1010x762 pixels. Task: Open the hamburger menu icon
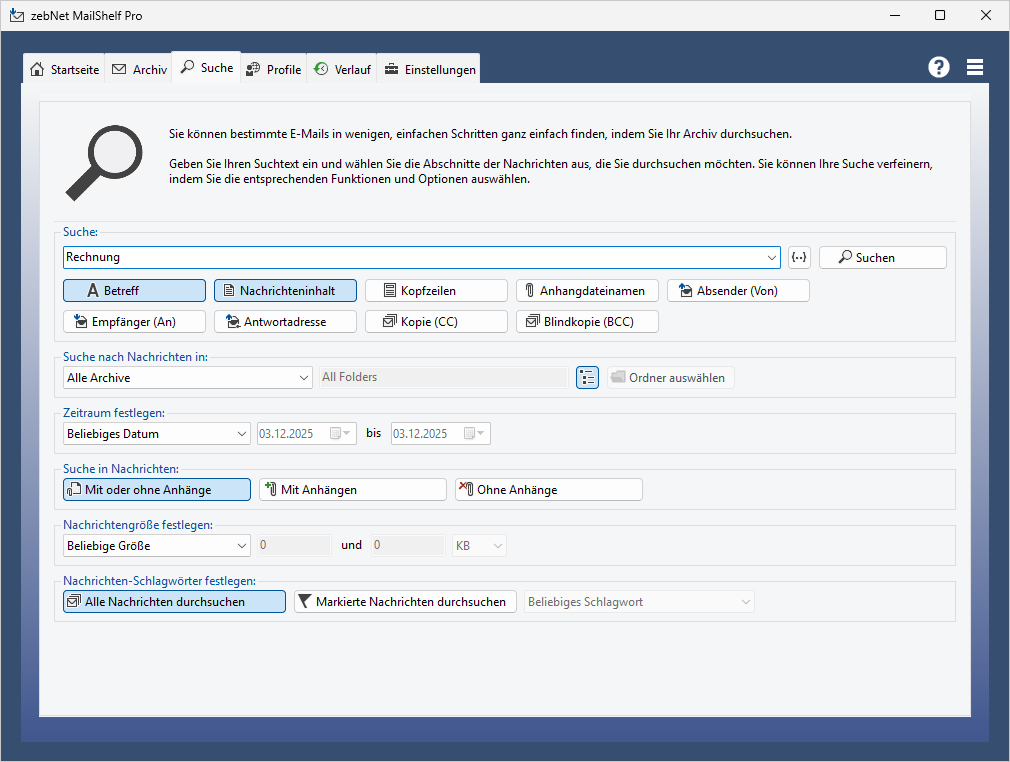[x=975, y=67]
